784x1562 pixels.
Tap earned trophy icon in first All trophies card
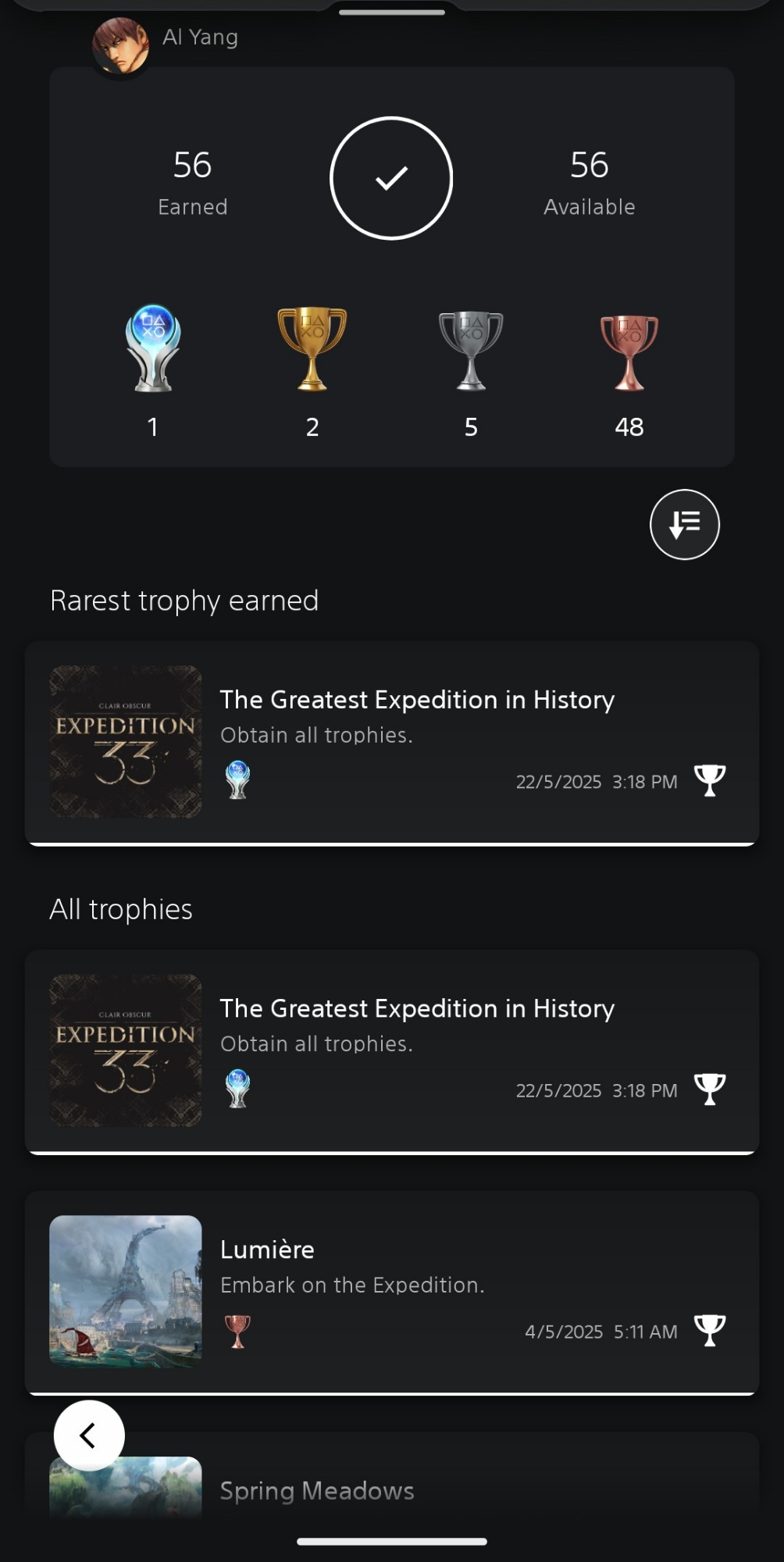pos(709,1089)
